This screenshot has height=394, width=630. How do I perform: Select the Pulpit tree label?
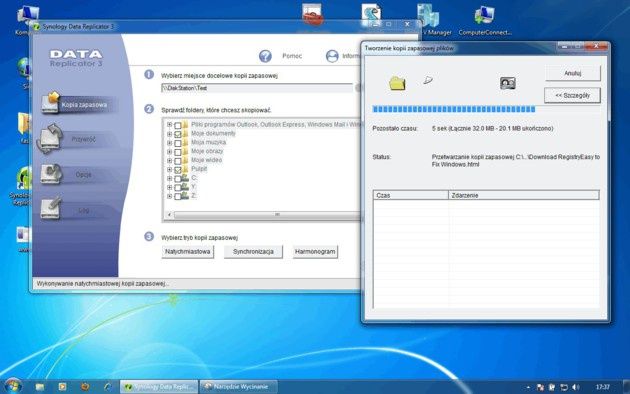coord(199,169)
